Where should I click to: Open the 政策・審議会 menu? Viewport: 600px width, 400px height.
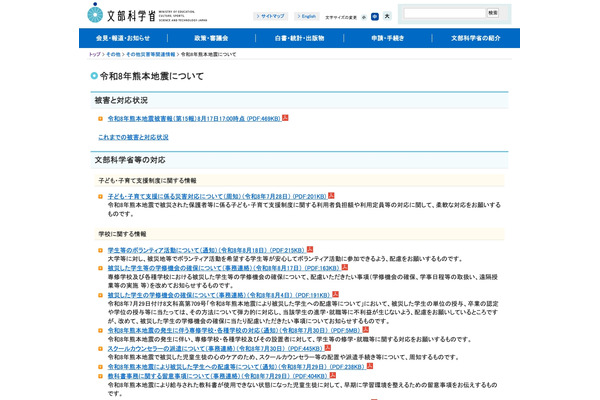click(x=211, y=38)
